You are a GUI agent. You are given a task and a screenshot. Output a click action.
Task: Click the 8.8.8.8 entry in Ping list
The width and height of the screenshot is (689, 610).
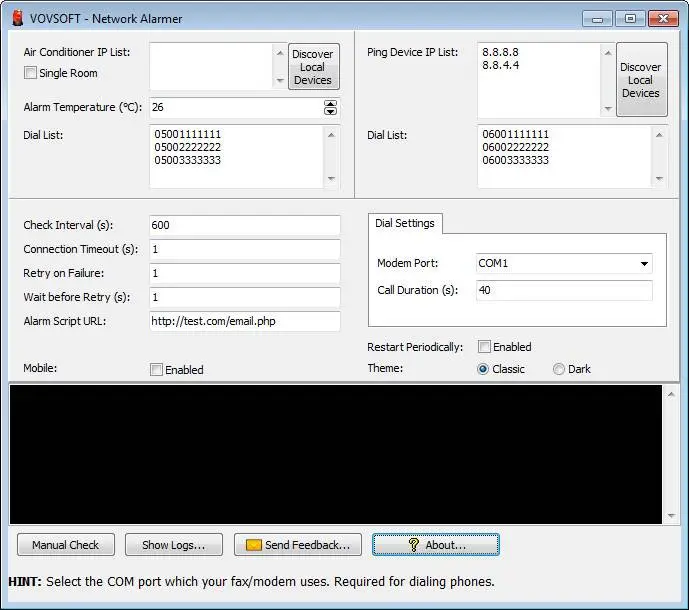500,52
